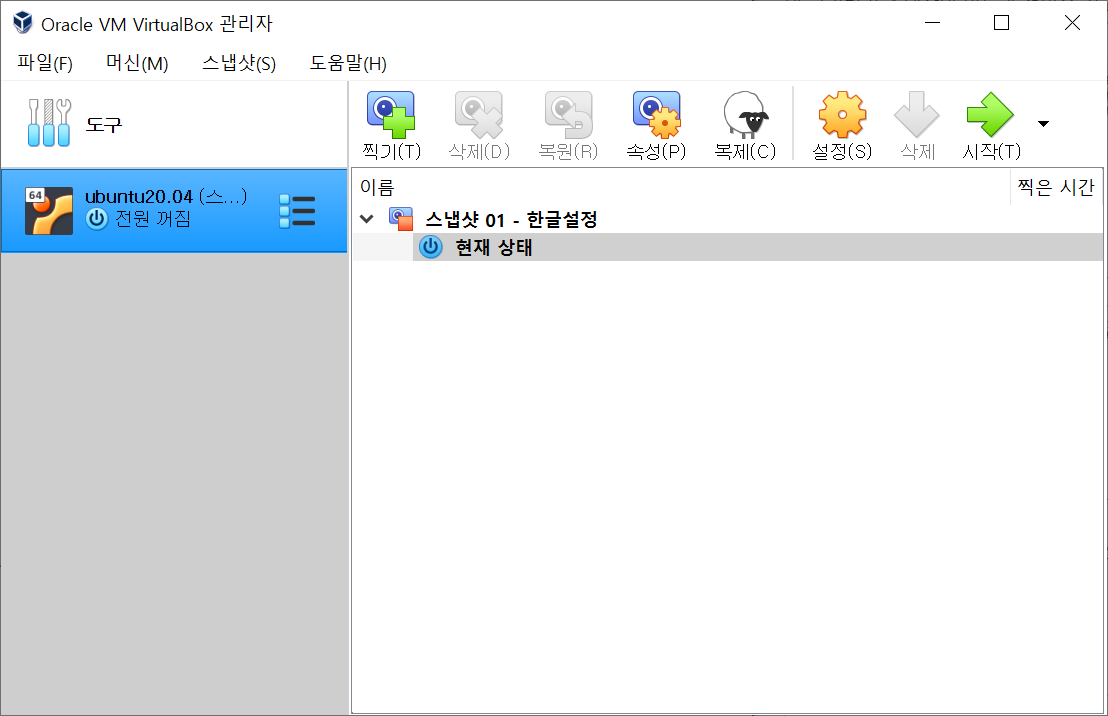Open VM settings with 설정(S) gear
This screenshot has width=1108, height=716.
tap(842, 125)
